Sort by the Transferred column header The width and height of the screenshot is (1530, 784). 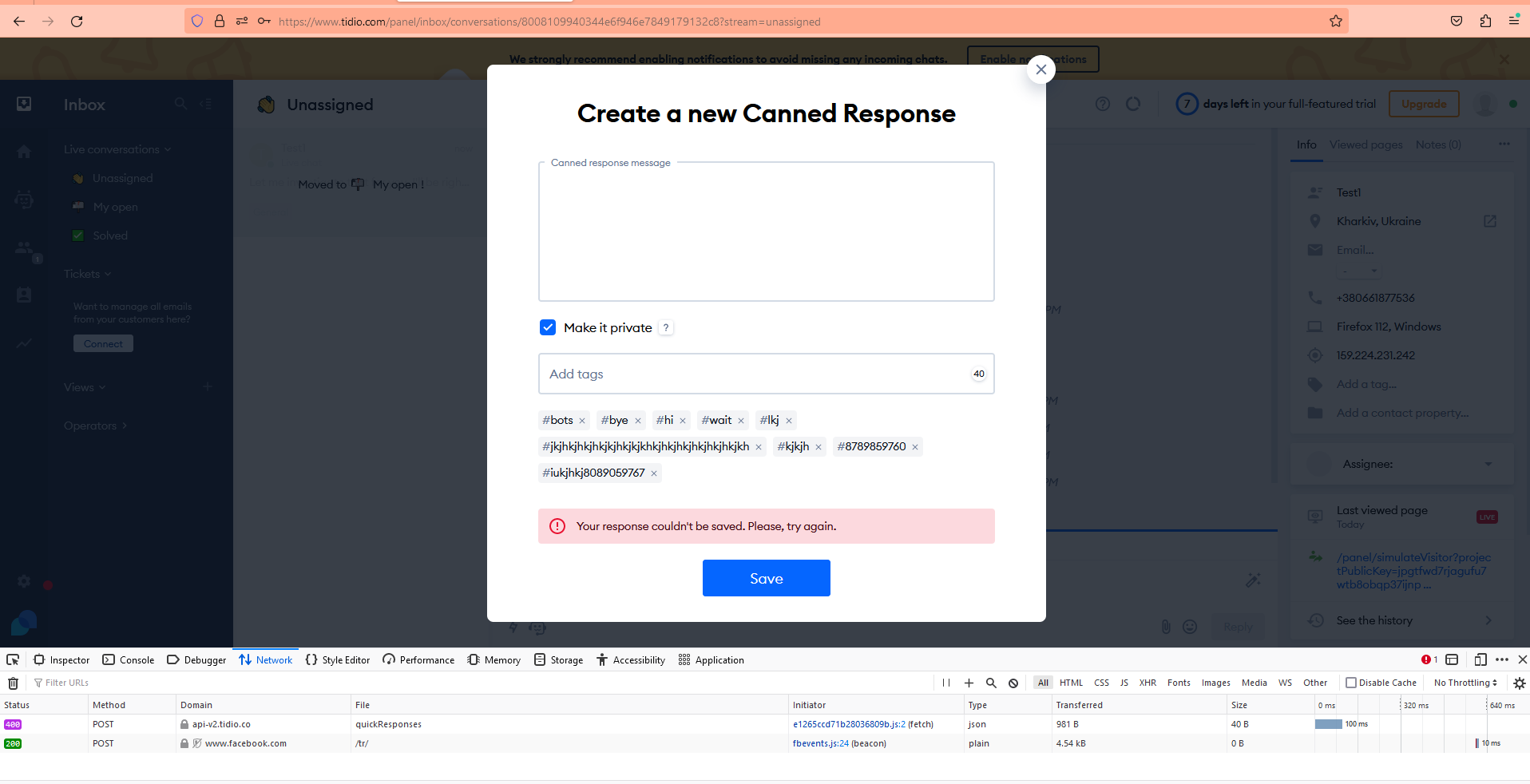pos(1139,705)
